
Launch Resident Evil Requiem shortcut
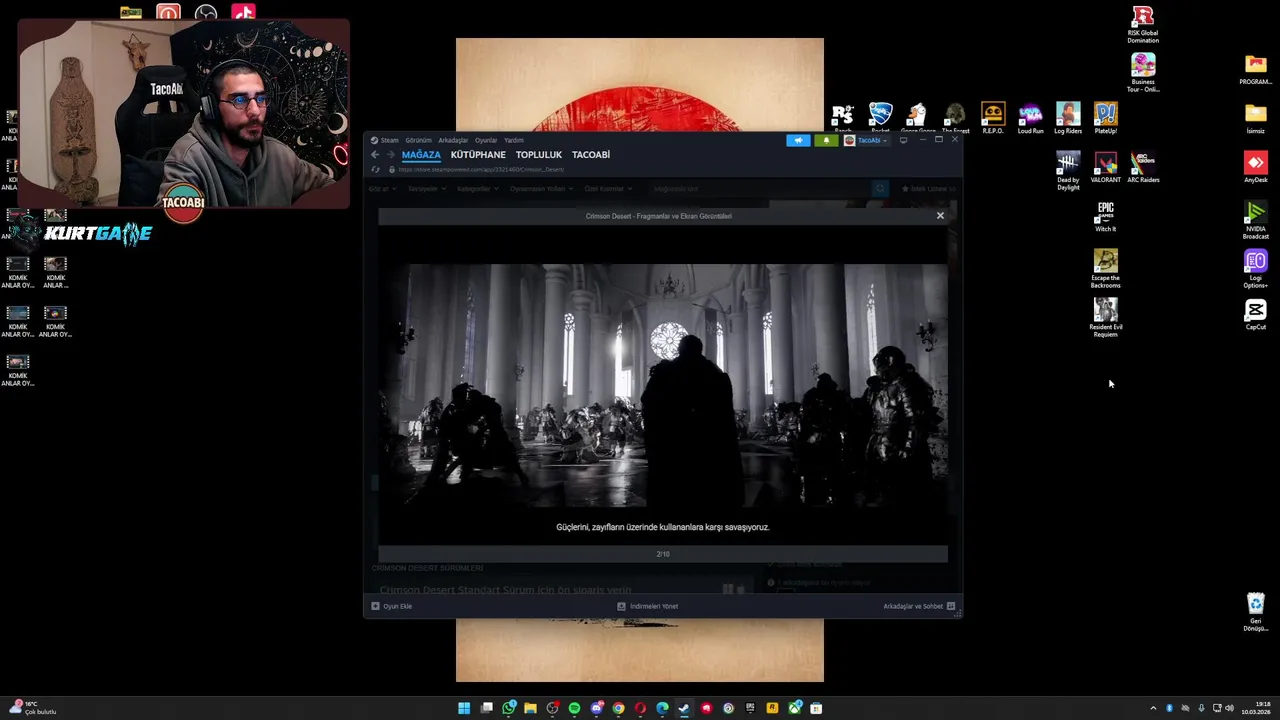click(1105, 318)
